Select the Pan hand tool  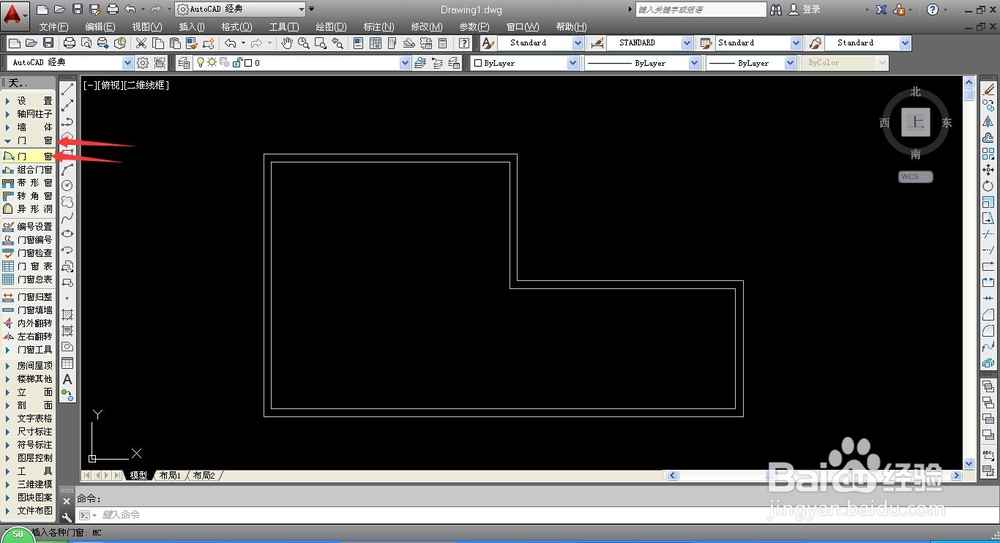click(287, 43)
